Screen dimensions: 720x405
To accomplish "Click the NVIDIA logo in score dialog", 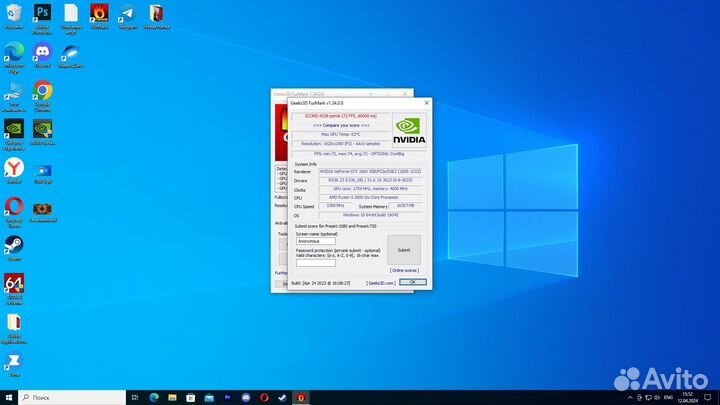I will (x=408, y=127).
